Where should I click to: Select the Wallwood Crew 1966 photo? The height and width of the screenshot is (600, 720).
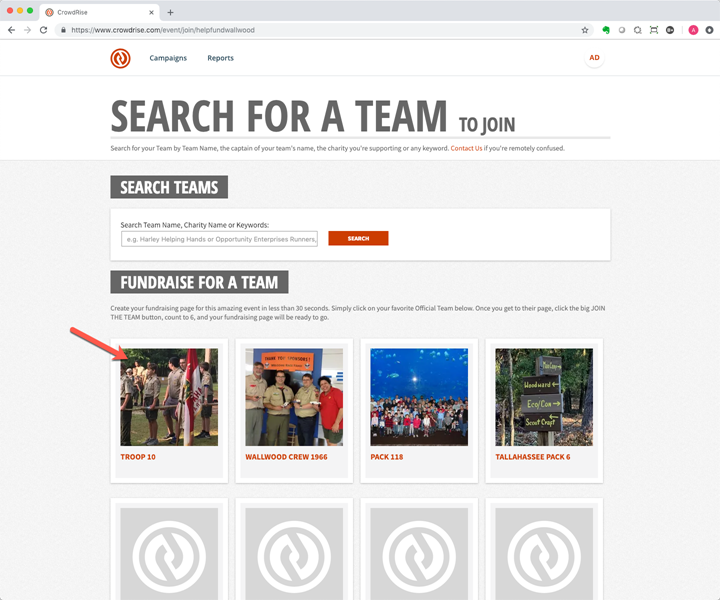point(294,397)
